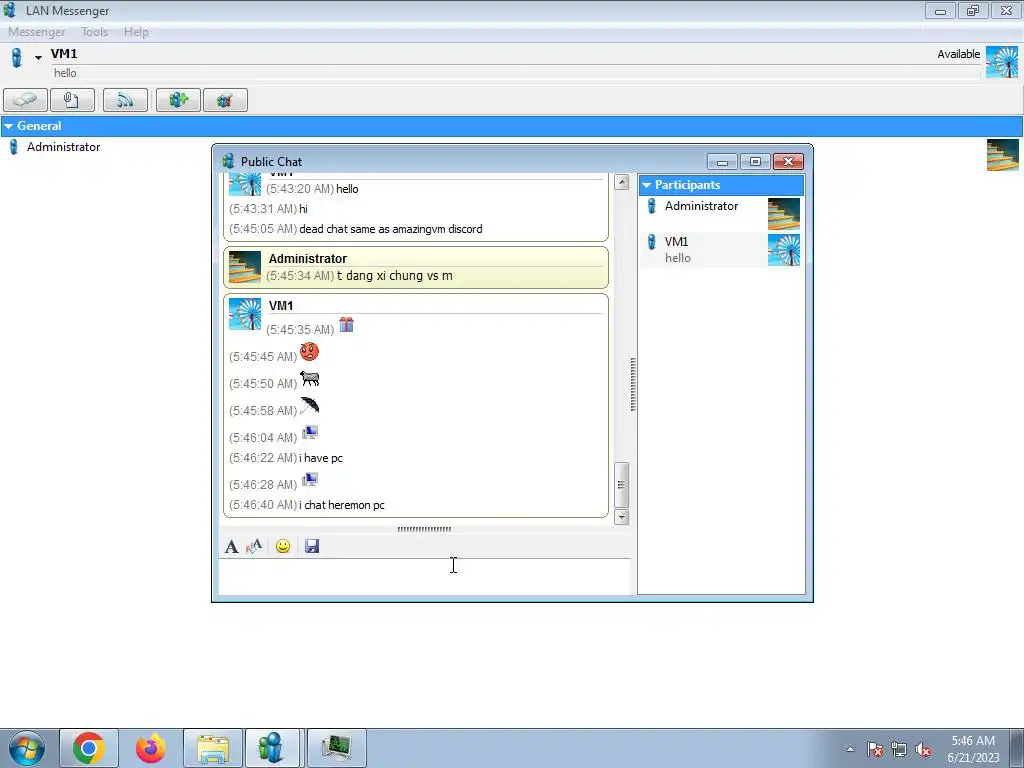The width and height of the screenshot is (1024, 768).
Task: Click the network tray icon
Action: [899, 749]
